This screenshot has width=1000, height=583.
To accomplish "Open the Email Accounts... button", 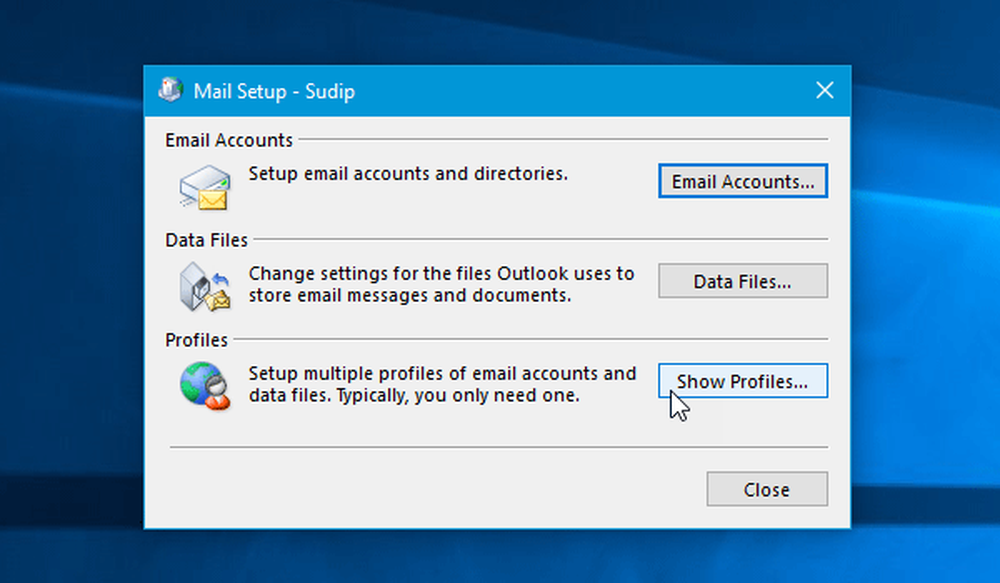I will tap(742, 182).
